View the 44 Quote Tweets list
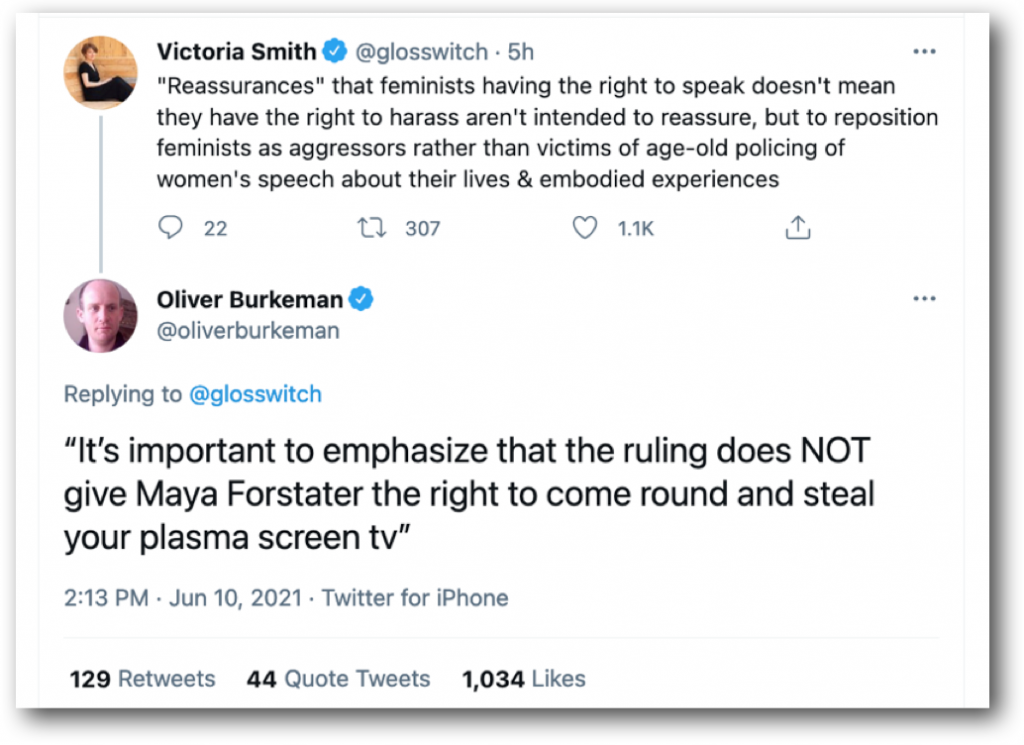This screenshot has height=745, width=1024. [338, 679]
